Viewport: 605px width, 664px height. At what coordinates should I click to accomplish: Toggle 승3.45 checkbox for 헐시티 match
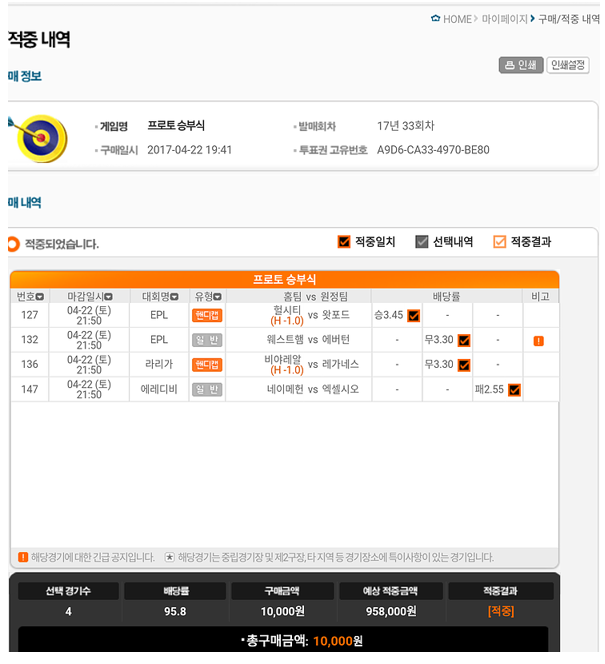(x=414, y=316)
